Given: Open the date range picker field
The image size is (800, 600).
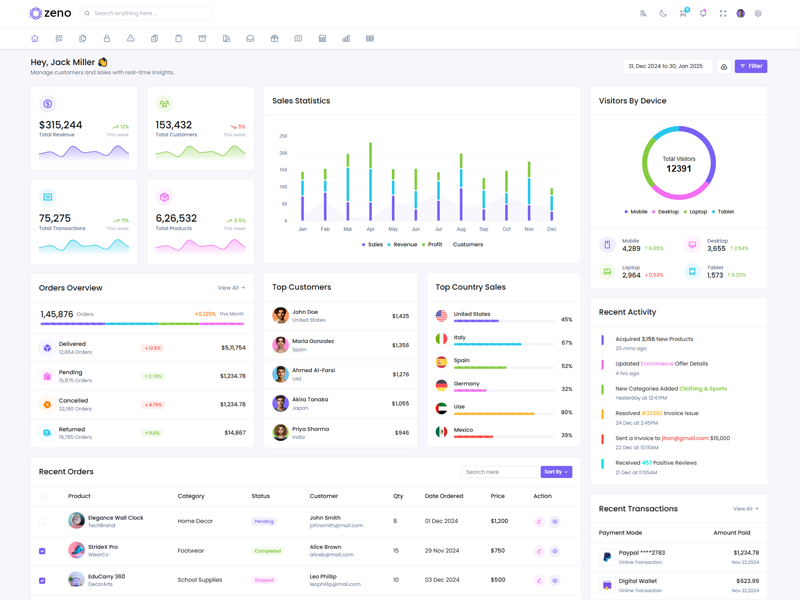Looking at the screenshot, I should (668, 66).
